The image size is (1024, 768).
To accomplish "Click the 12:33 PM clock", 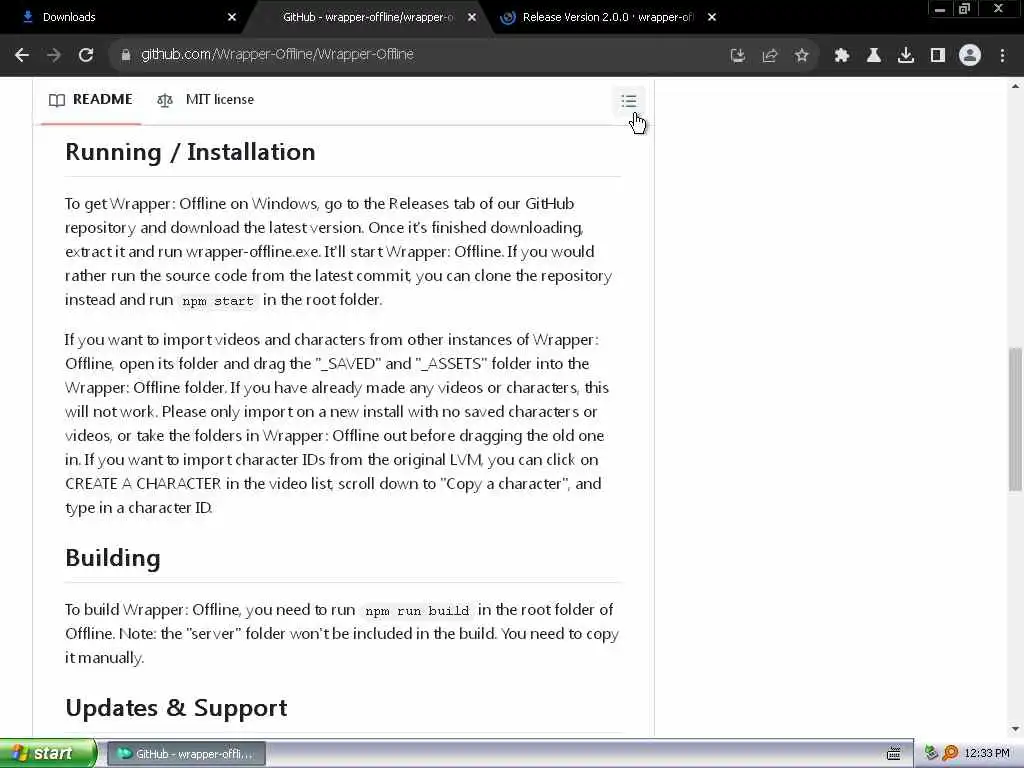I will (x=987, y=754).
